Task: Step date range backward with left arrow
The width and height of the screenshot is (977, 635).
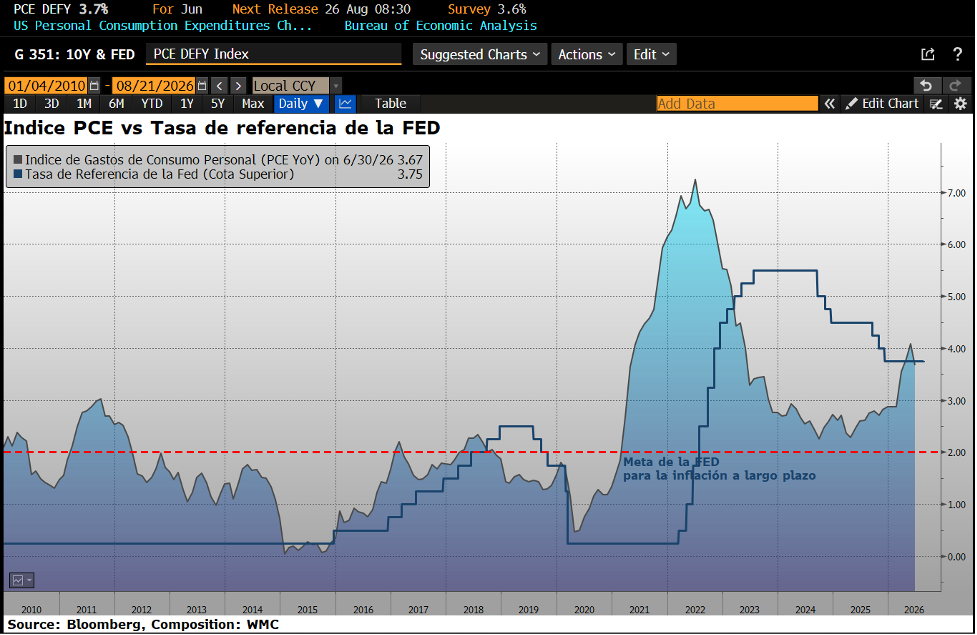Action: pos(219,85)
